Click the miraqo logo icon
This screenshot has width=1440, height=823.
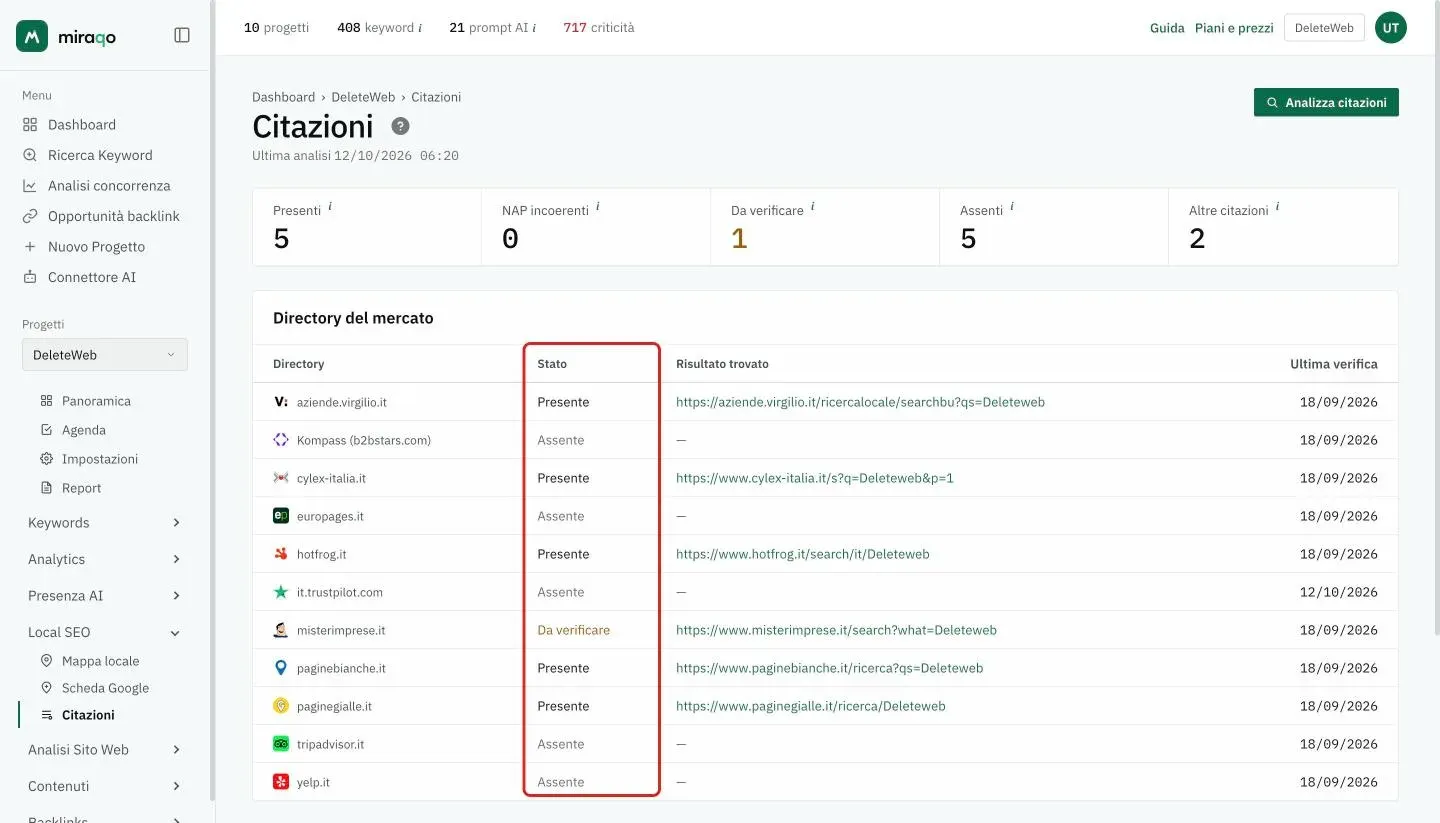[x=32, y=36]
